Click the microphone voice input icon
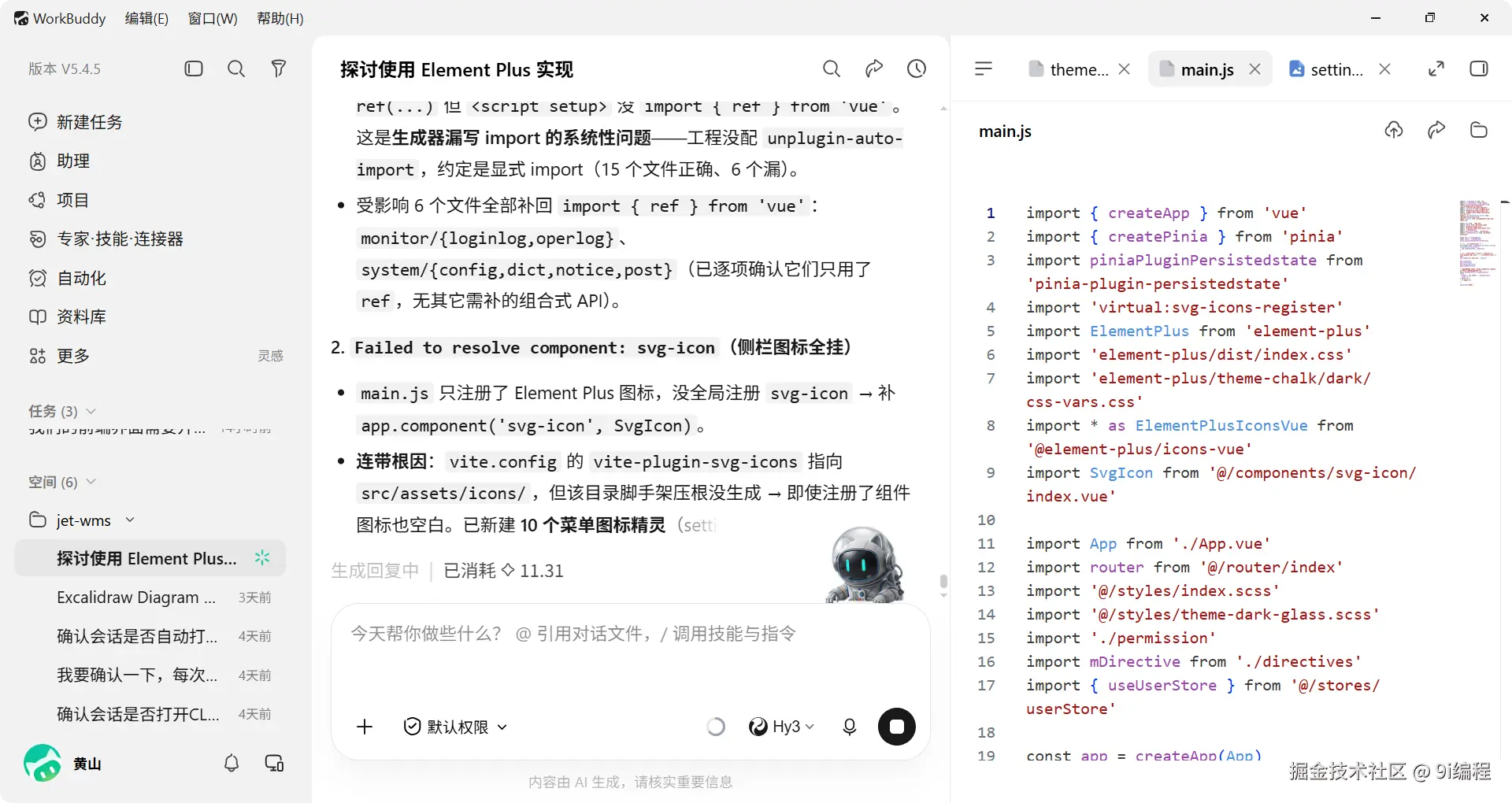The image size is (1512, 803). 850,727
